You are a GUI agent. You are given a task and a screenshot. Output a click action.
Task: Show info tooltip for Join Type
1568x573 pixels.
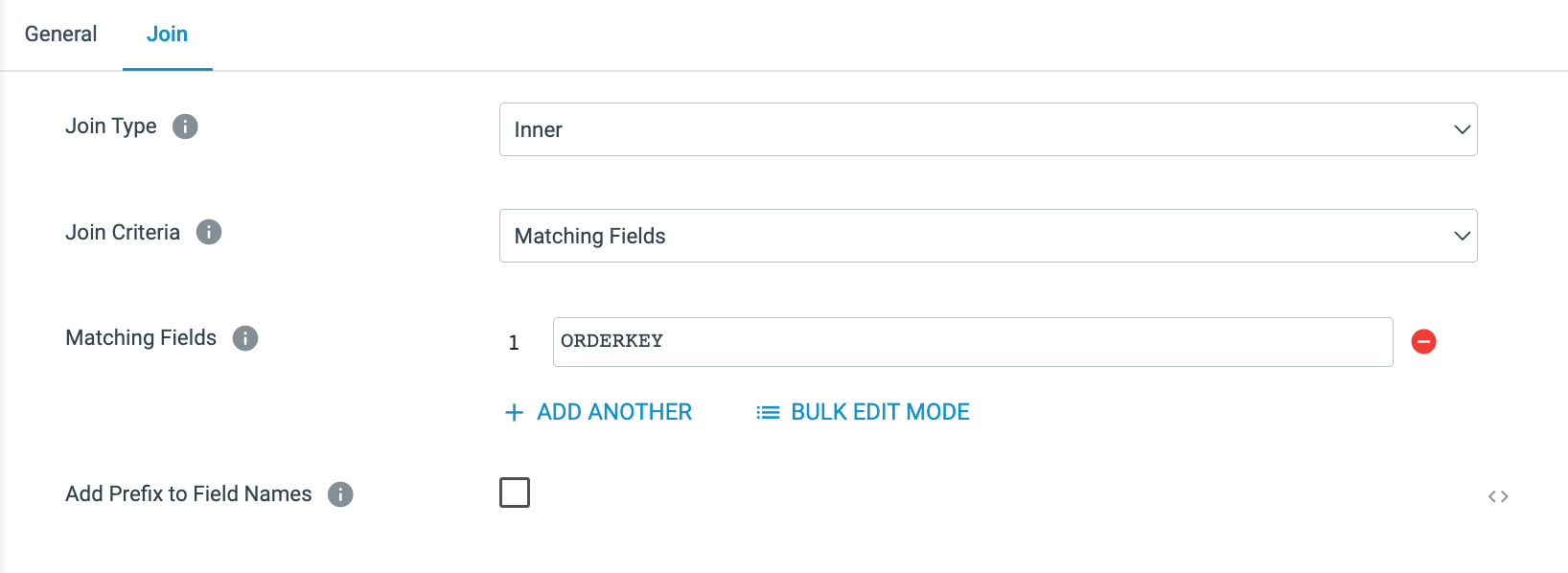click(185, 126)
